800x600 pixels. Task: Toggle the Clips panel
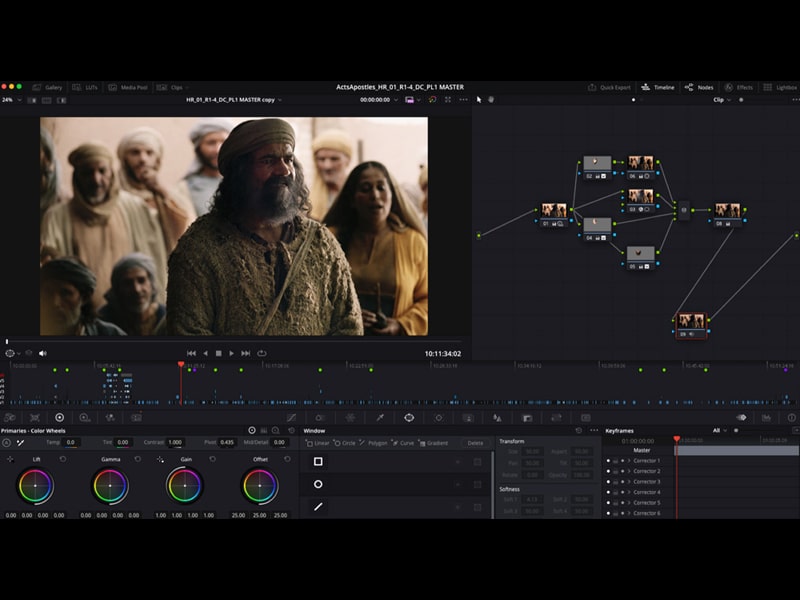coord(172,87)
